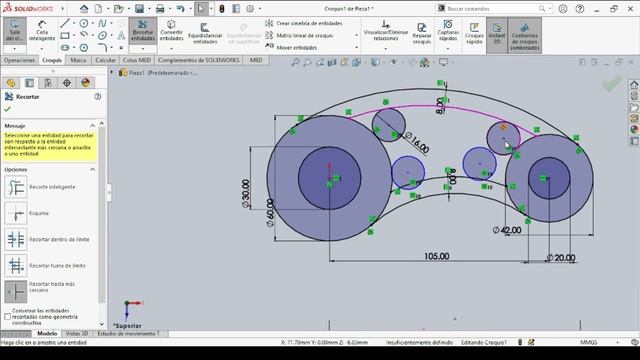
Task: Toggle Instant 2D mode
Action: [x=497, y=35]
